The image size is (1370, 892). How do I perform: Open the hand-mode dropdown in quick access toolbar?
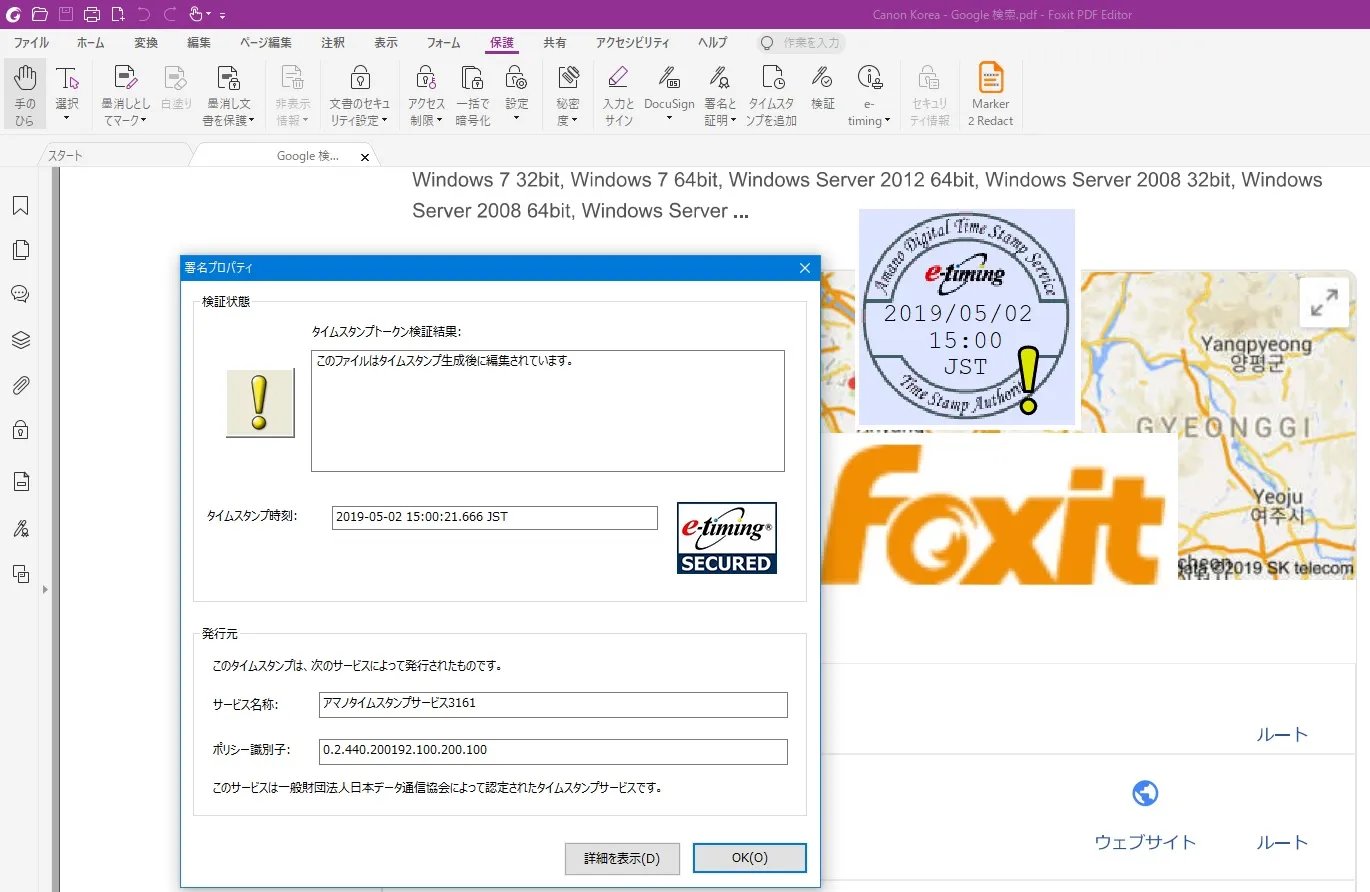coord(208,15)
